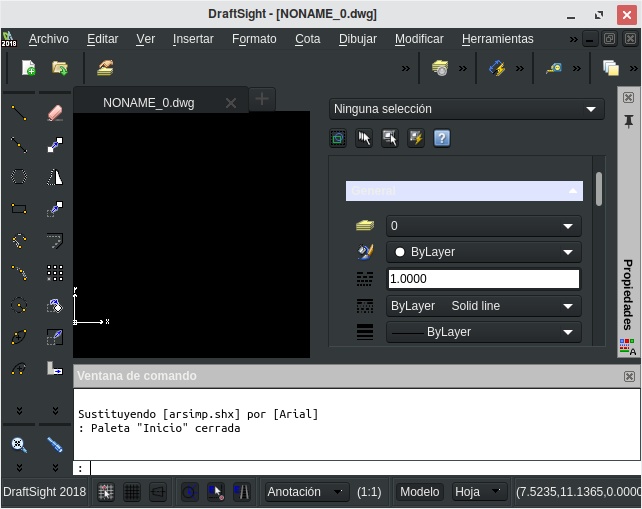Open the Archivo menu

[49, 39]
